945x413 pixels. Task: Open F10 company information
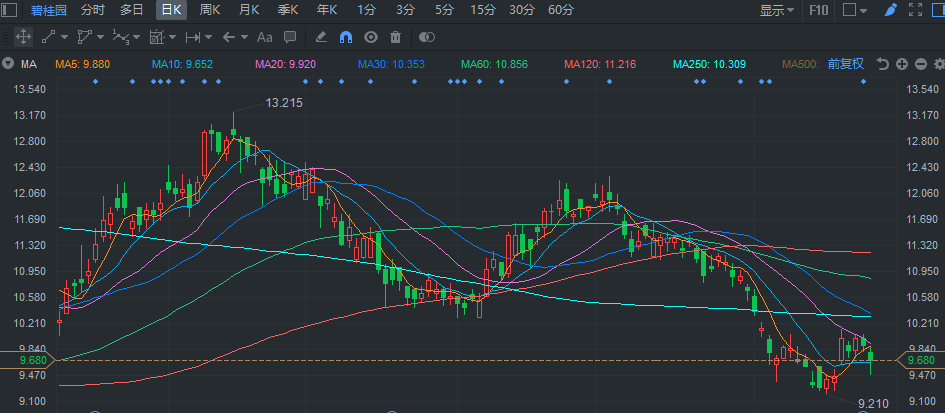pos(818,10)
